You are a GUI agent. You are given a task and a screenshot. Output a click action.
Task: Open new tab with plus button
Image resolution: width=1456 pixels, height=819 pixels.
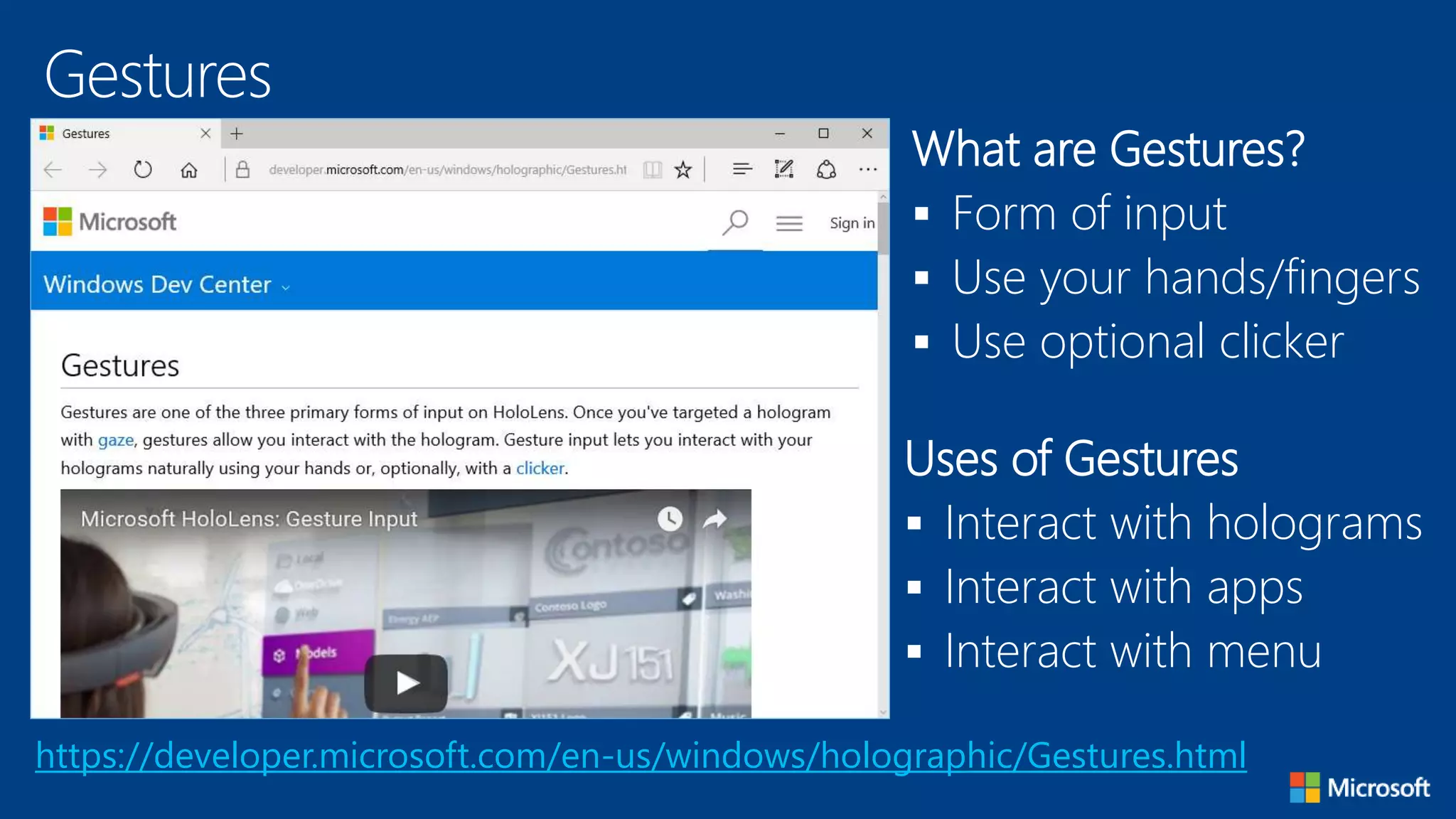[x=237, y=134]
